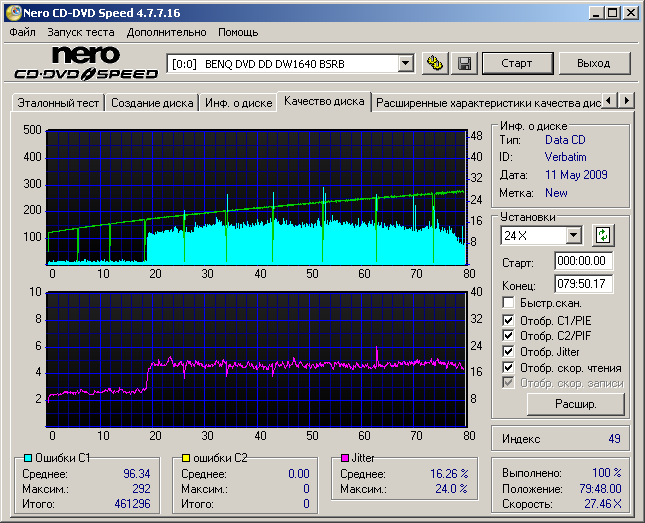The width and height of the screenshot is (645, 523).
Task: Click the cyan Ошибки C1 color swatch
Action: pyautogui.click(x=28, y=458)
